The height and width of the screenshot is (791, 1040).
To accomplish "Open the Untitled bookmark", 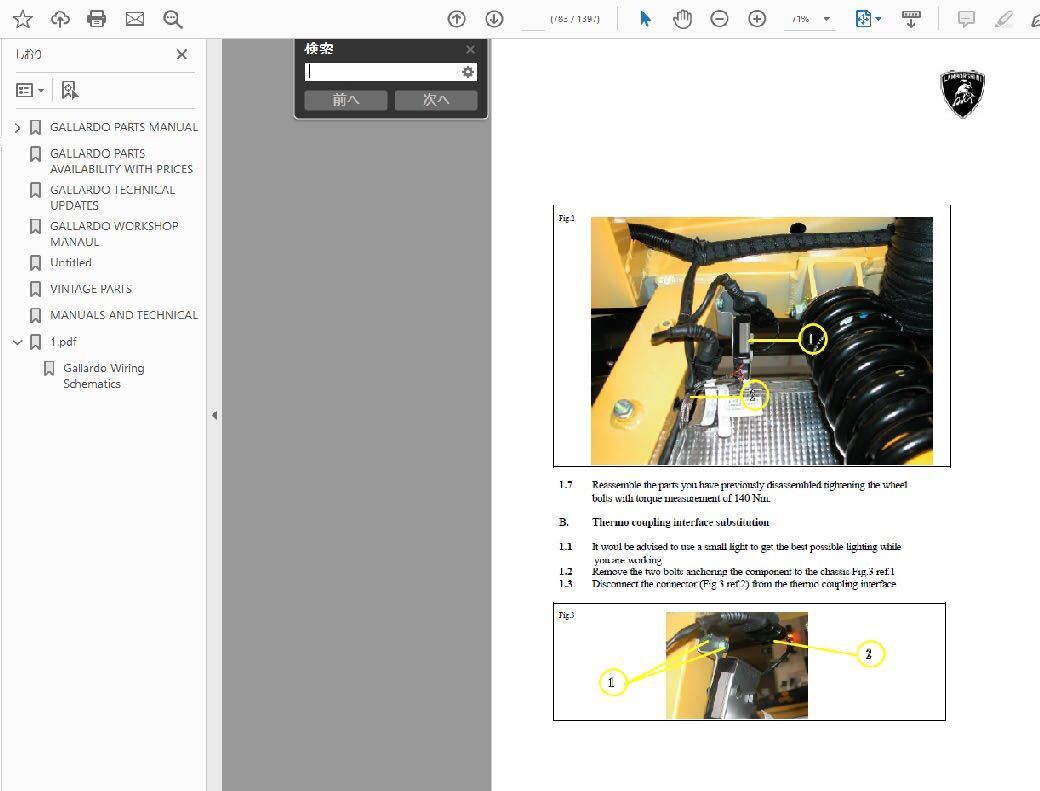I will 71,263.
